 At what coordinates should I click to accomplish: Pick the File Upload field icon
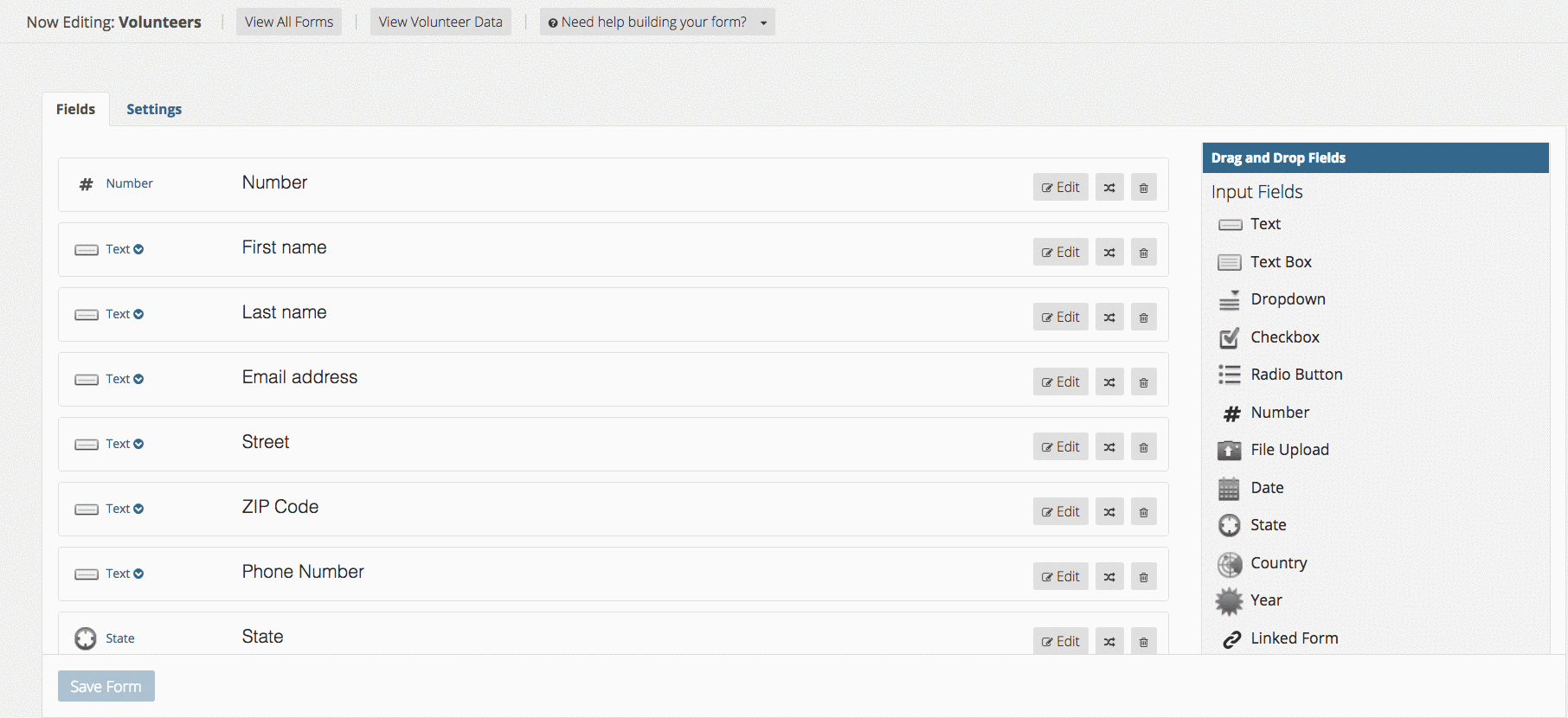pos(1229,450)
